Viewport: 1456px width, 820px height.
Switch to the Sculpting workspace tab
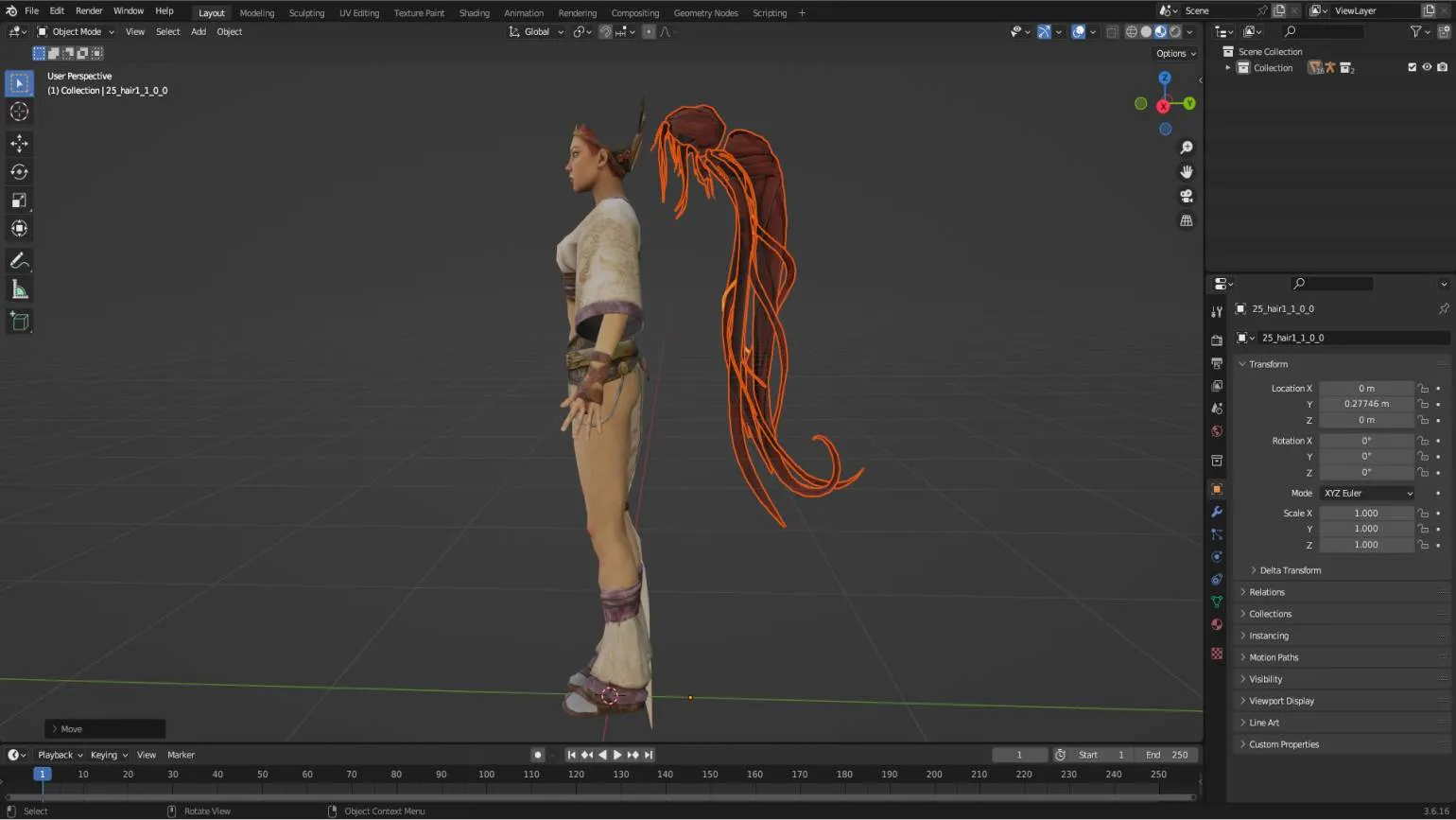305,12
